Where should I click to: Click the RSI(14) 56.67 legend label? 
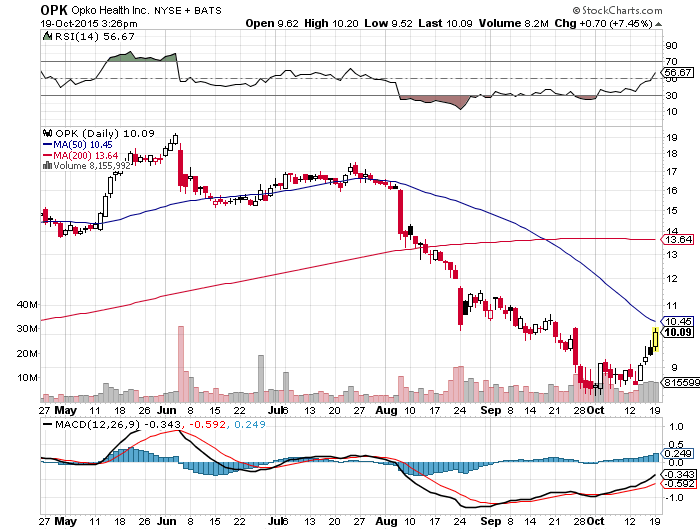(94, 37)
